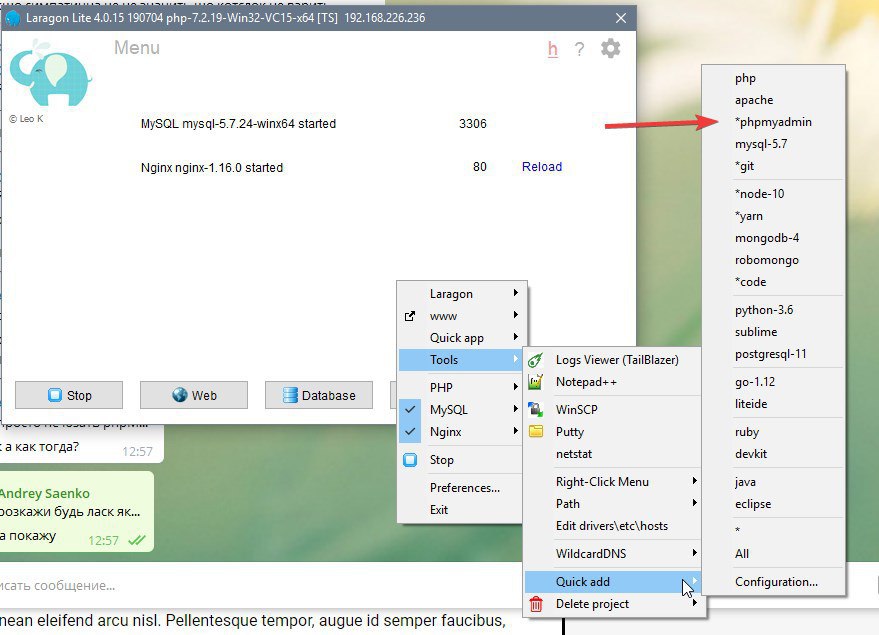879x635 pixels.
Task: Click the Telegram message input field
Action: [x=261, y=586]
